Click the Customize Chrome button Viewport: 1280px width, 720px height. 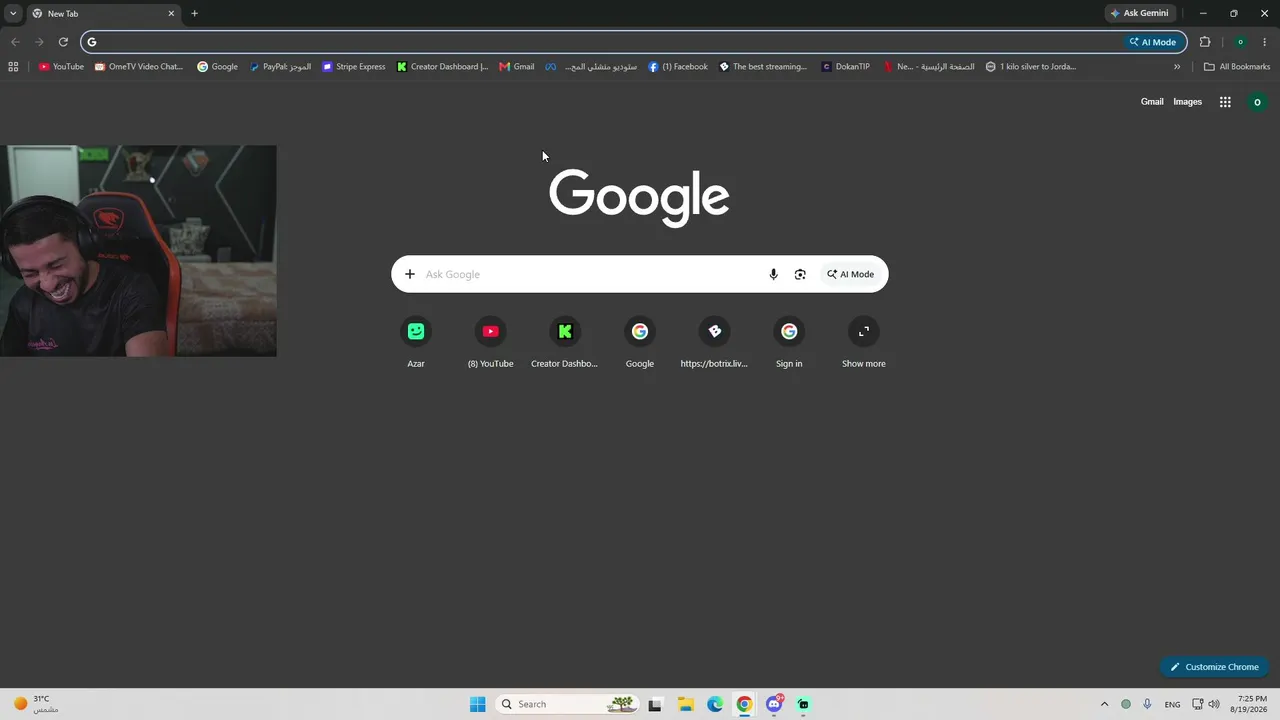click(1214, 667)
